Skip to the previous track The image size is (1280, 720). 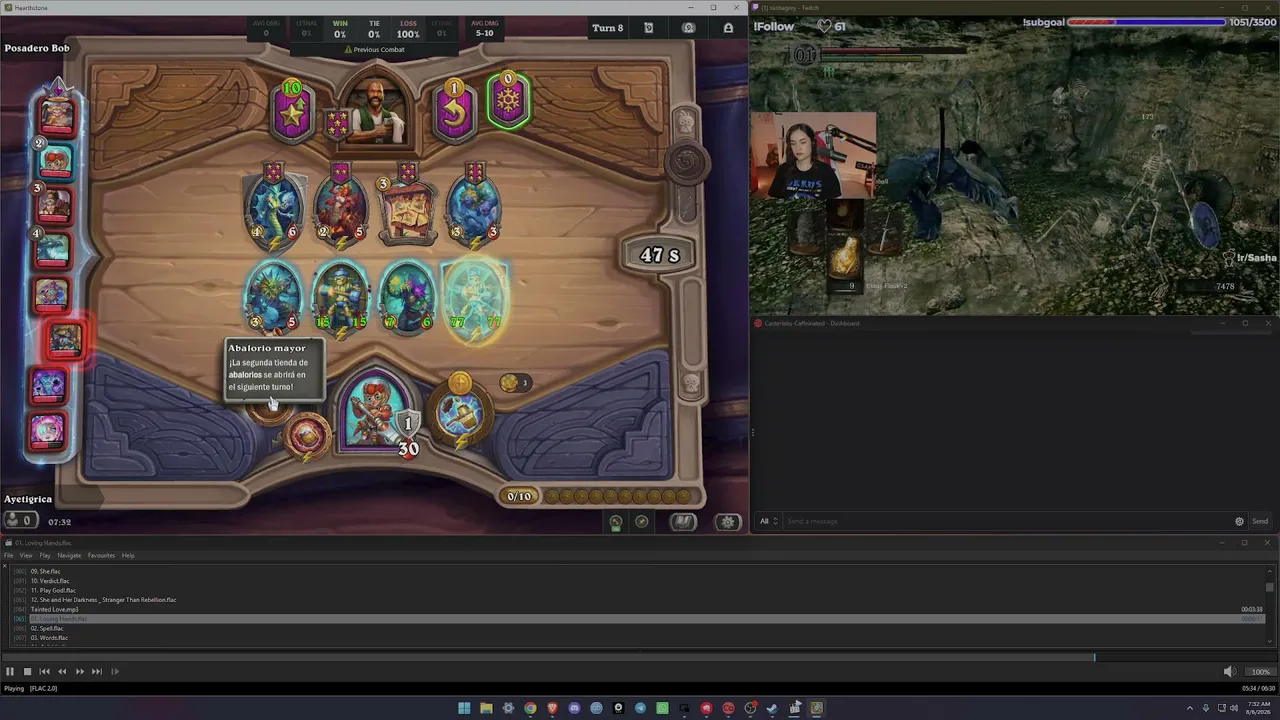point(44,672)
